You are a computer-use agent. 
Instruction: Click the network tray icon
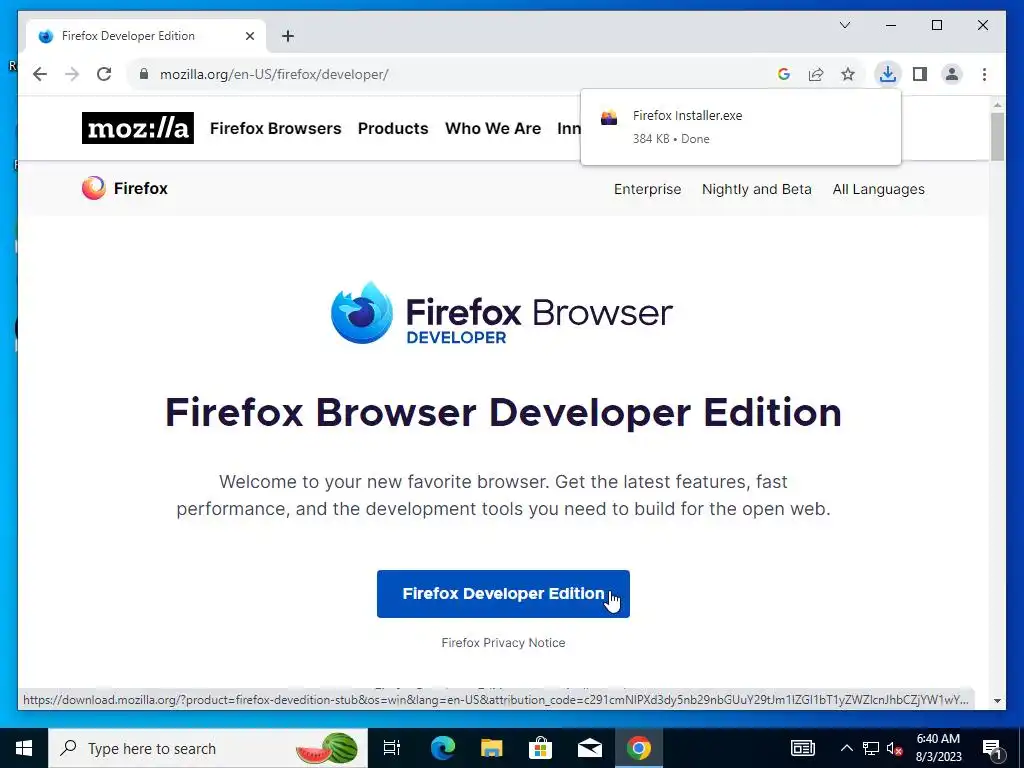click(x=871, y=748)
